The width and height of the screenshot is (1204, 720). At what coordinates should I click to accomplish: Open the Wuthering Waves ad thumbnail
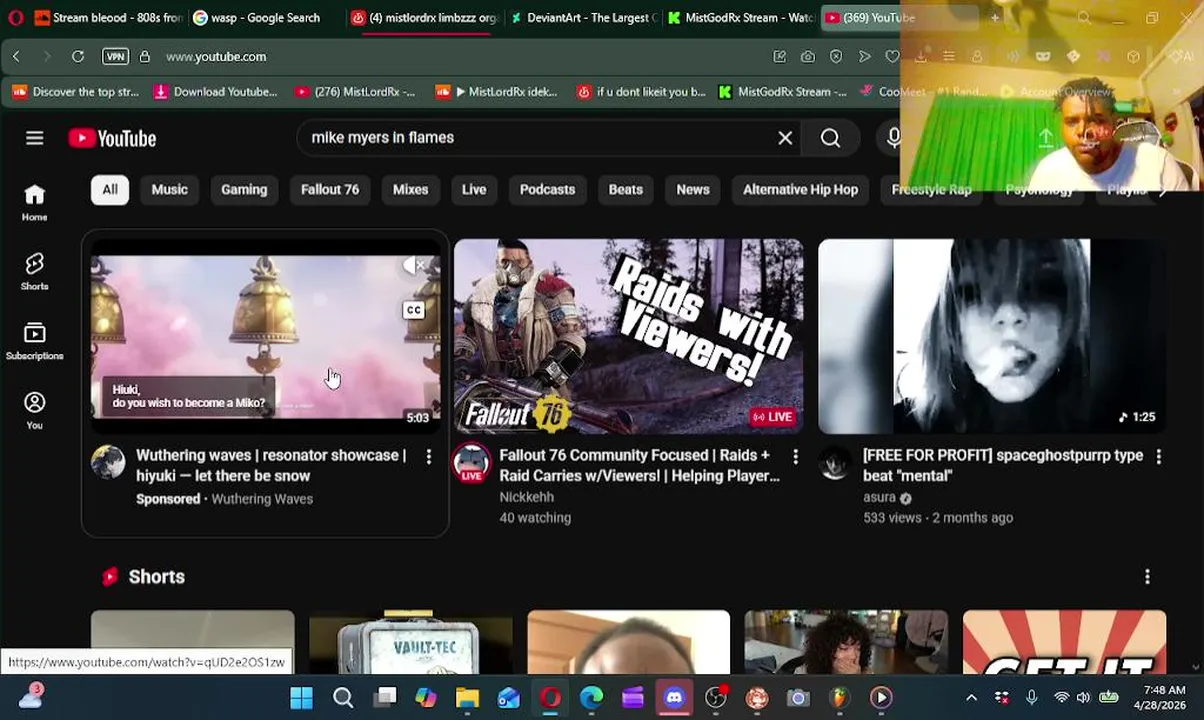tap(265, 336)
